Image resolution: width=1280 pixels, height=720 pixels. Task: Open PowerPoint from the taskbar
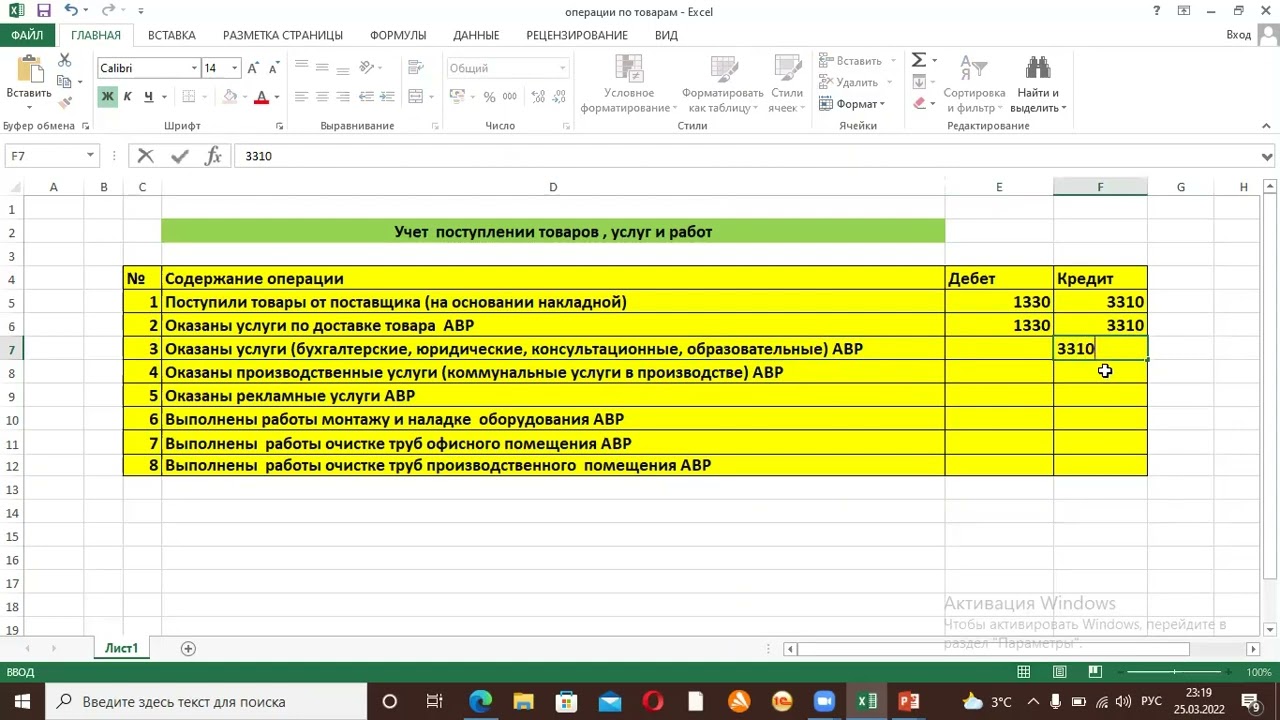tap(909, 701)
